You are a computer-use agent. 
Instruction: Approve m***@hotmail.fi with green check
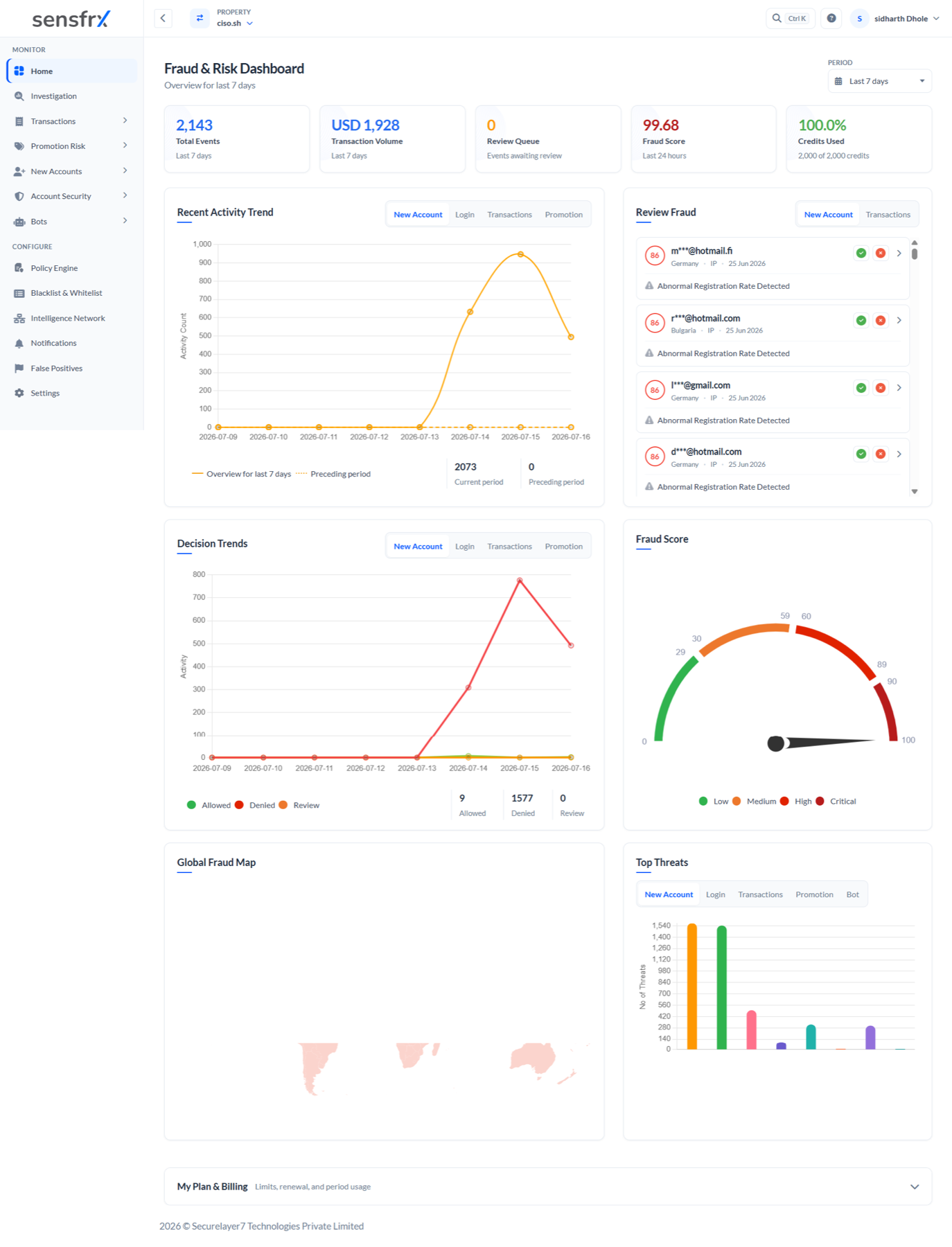tap(861, 253)
